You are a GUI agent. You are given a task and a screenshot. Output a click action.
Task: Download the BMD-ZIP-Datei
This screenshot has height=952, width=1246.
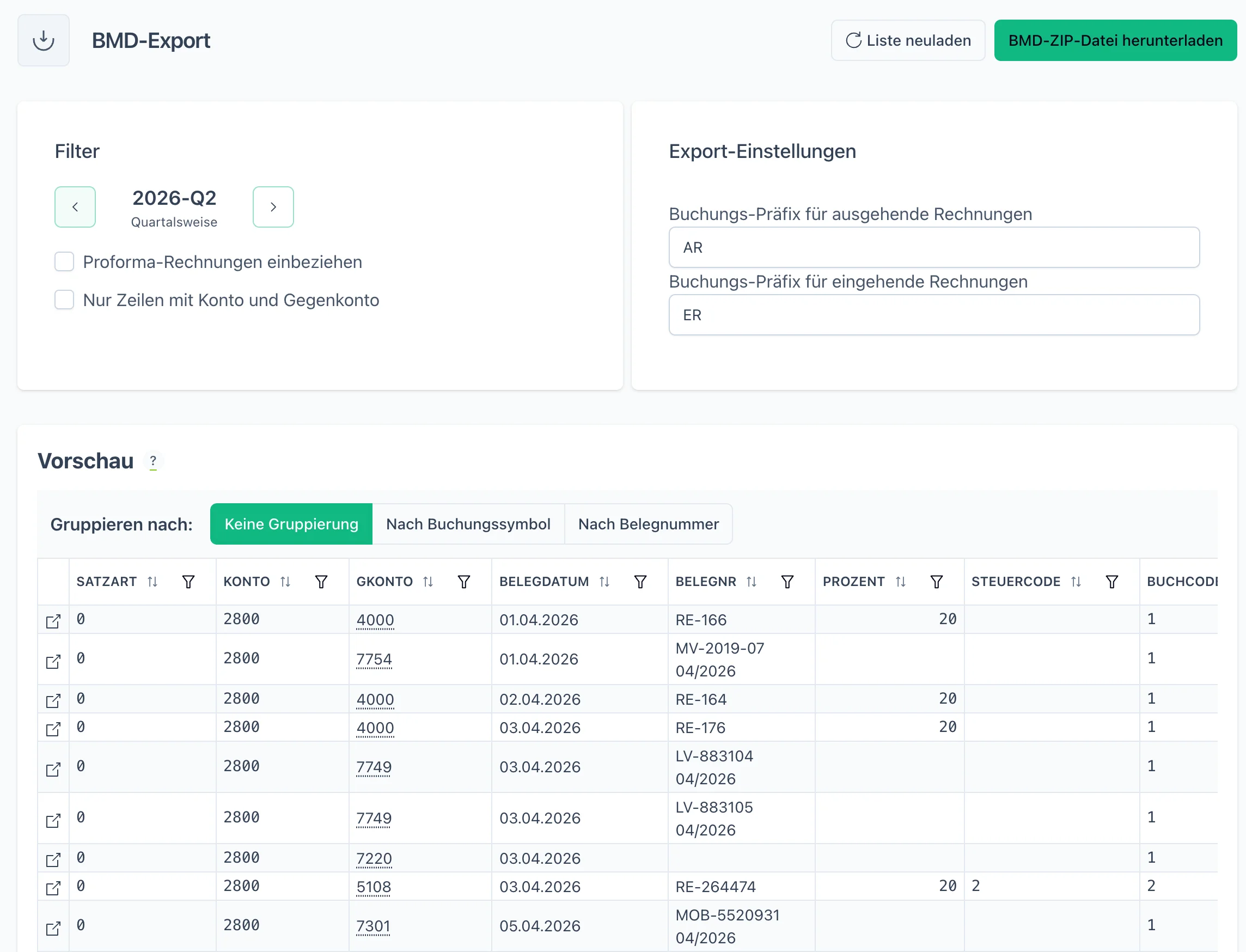tap(1115, 40)
